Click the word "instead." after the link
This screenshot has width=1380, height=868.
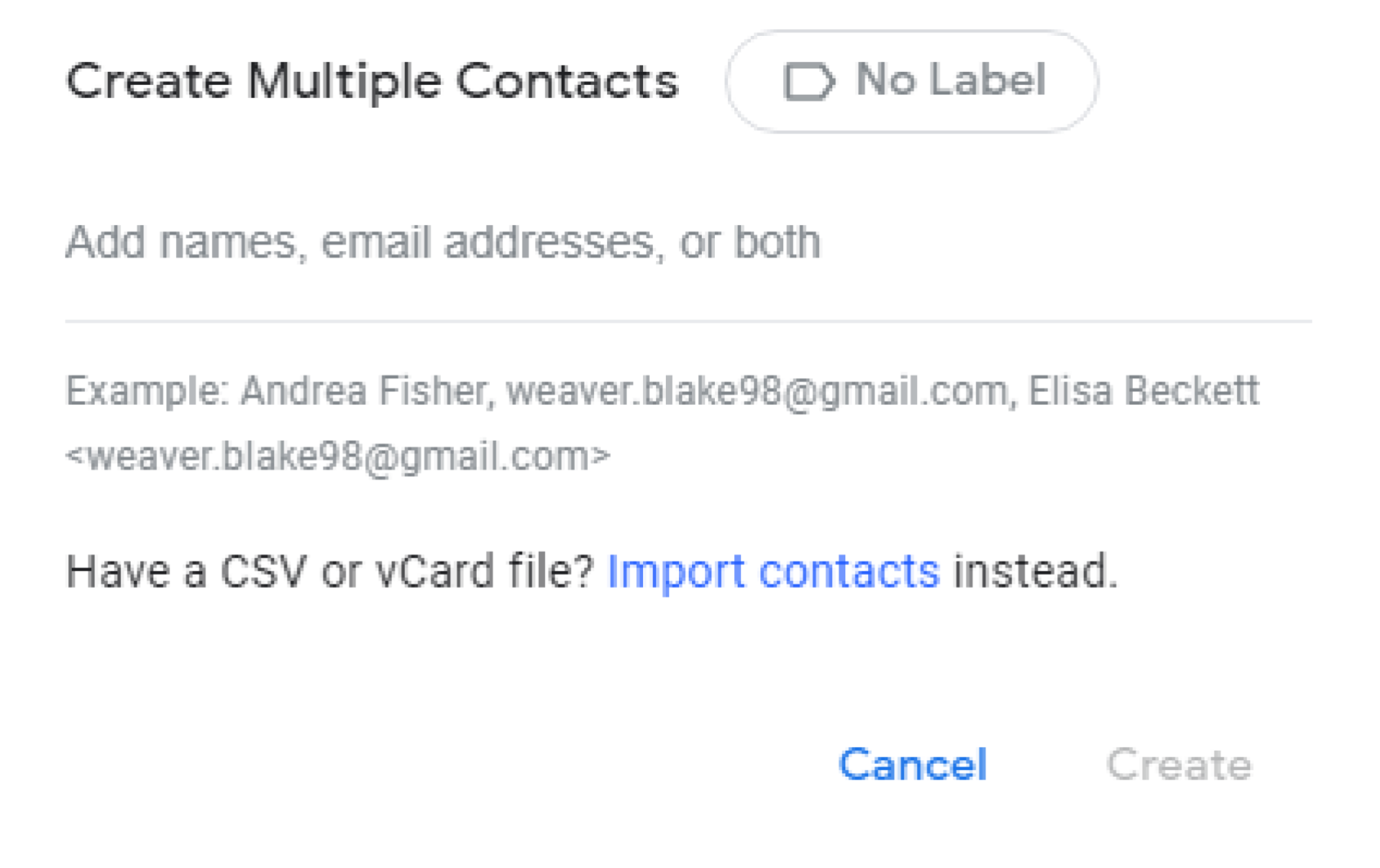pos(1035,572)
